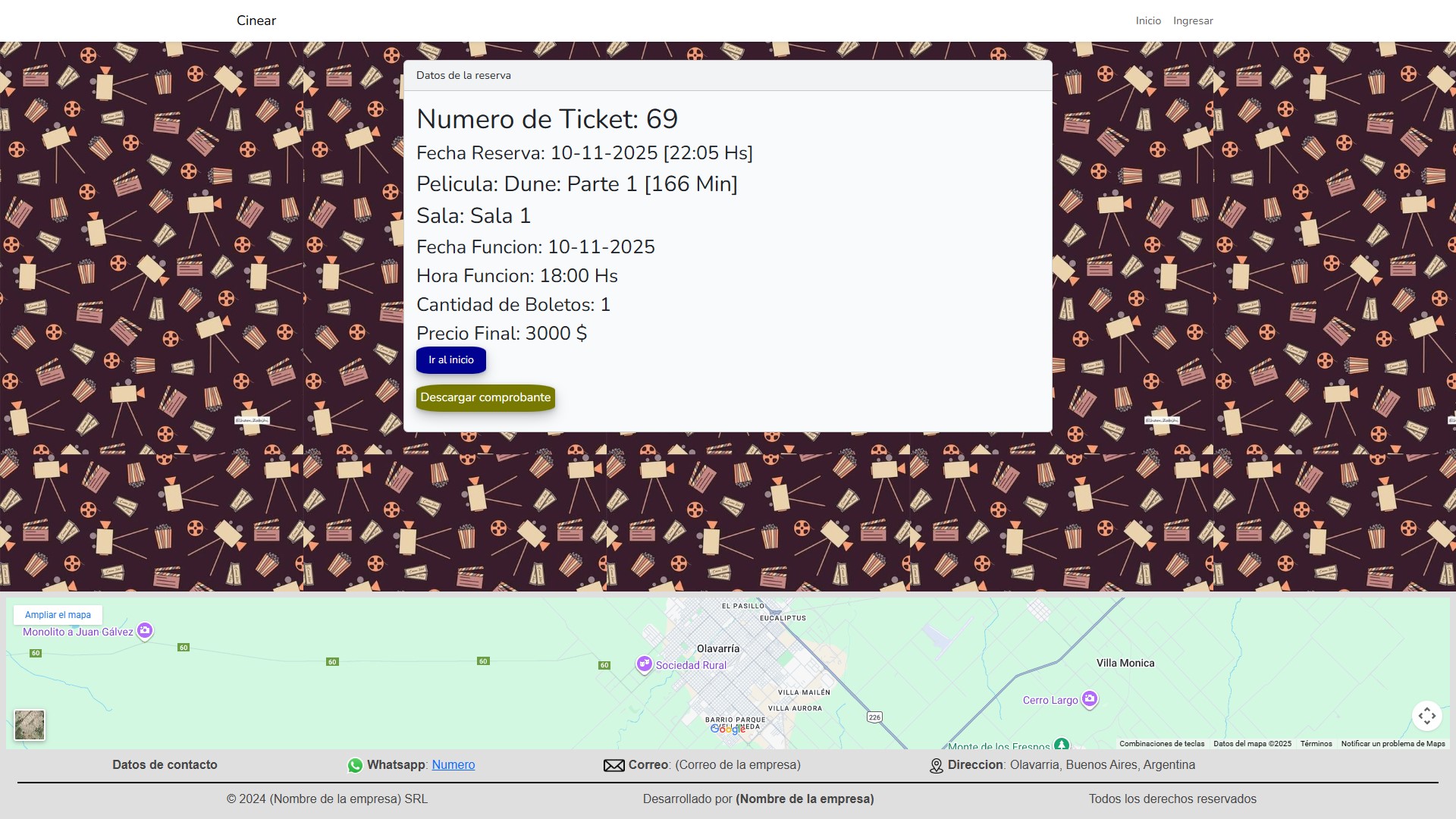The image size is (1456, 819).
Task: Open the Ingresar navigation item
Action: pyautogui.click(x=1193, y=20)
